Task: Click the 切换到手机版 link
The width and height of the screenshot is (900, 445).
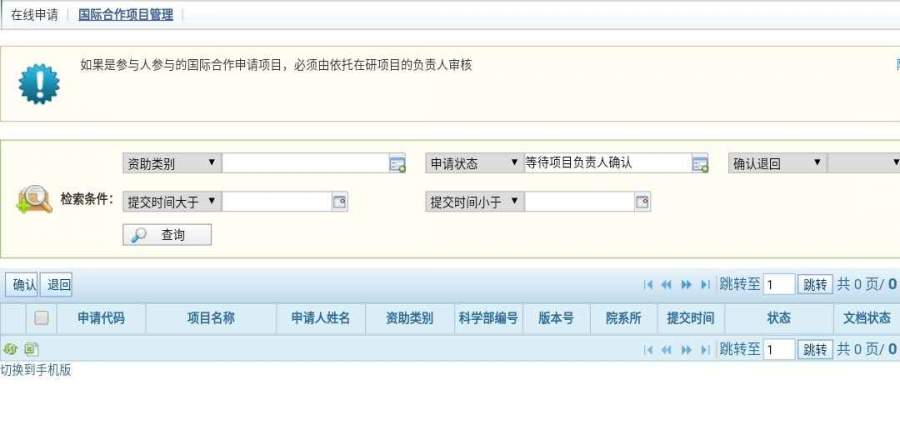Action: (36, 370)
